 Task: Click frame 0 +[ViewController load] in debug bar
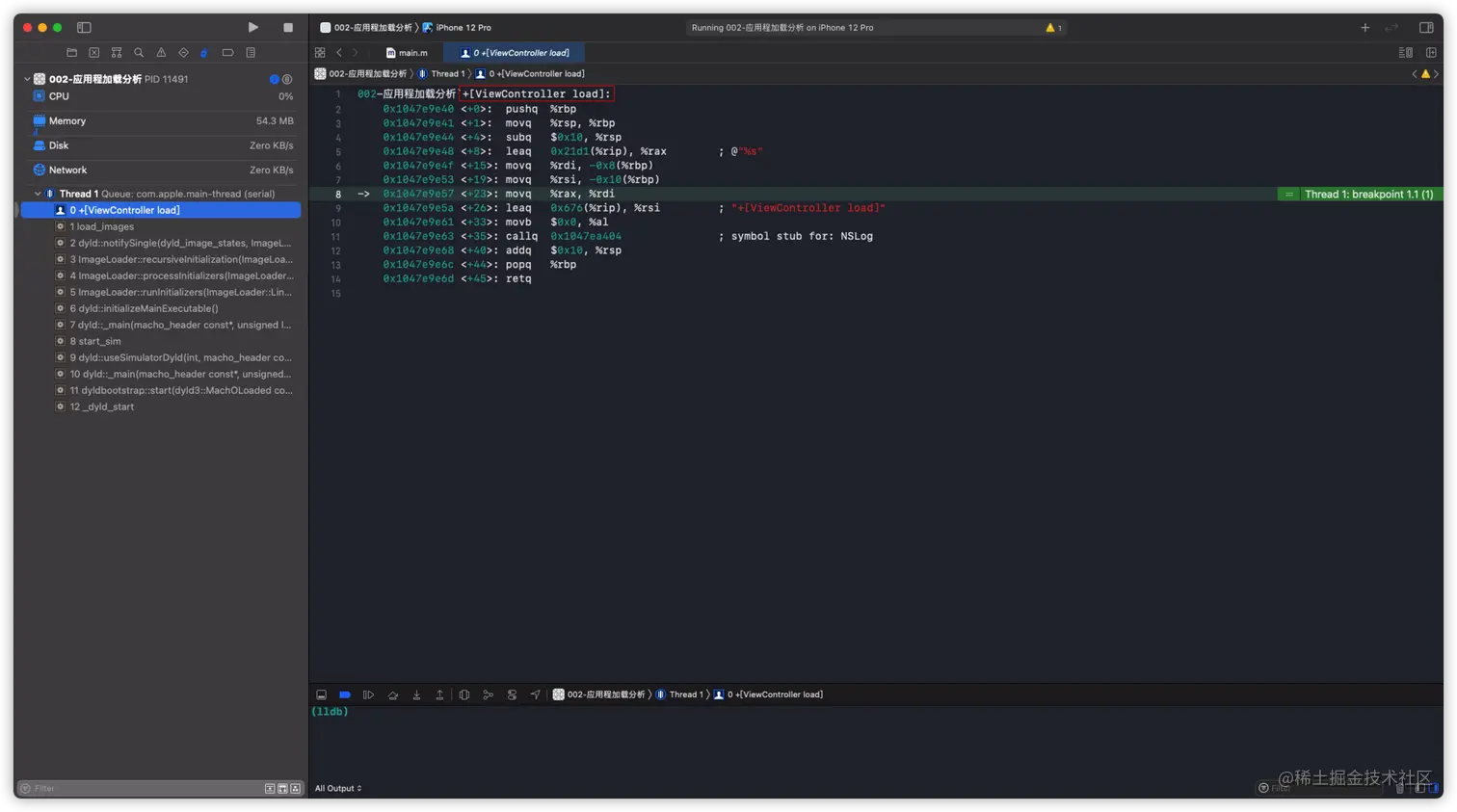768,694
